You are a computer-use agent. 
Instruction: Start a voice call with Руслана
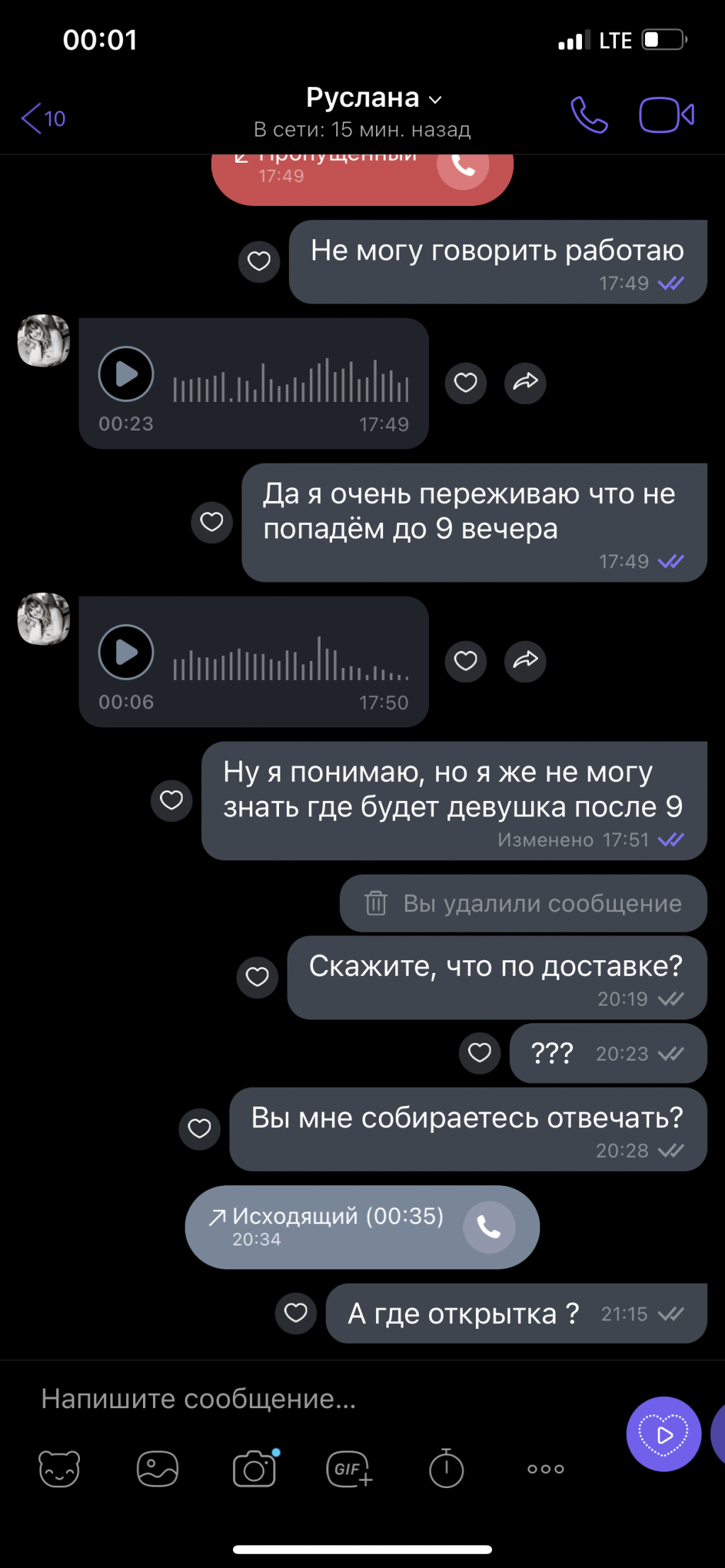[x=589, y=115]
